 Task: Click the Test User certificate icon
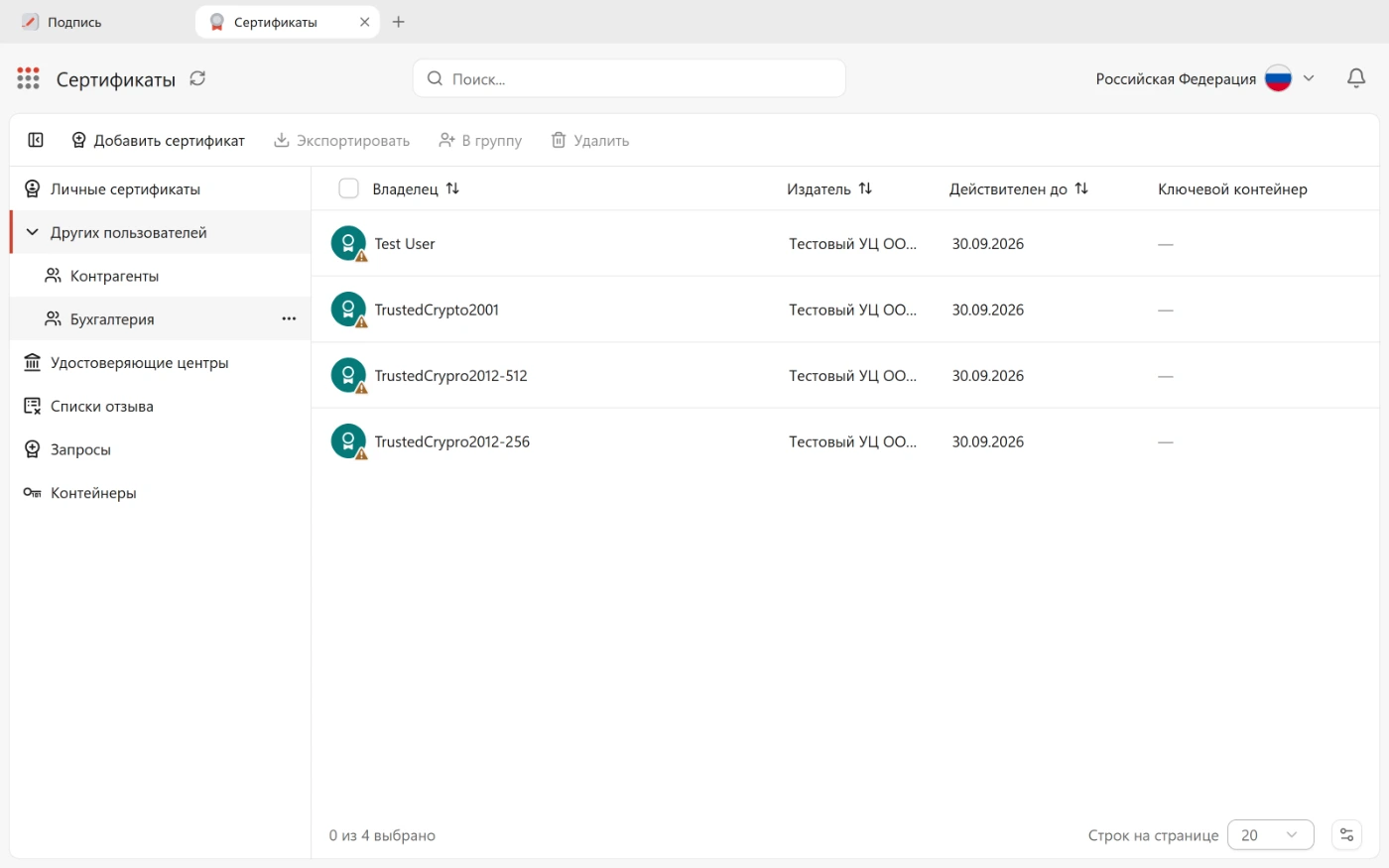[x=348, y=244]
